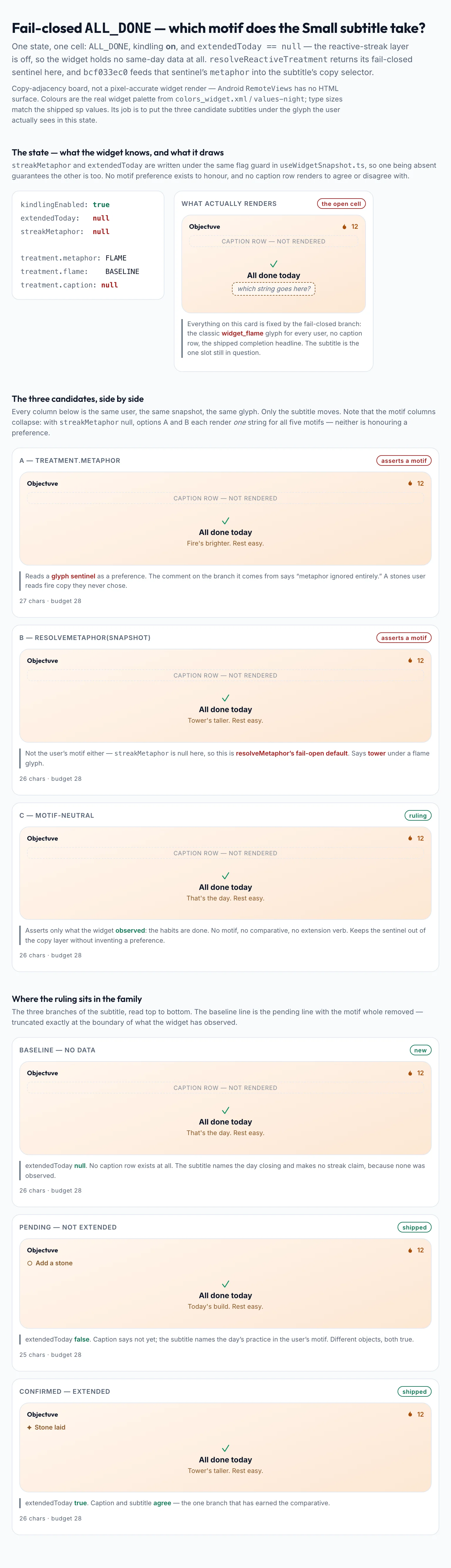Click the green "ruling" badge on card C
This screenshot has height=1568, width=451.
(x=418, y=816)
